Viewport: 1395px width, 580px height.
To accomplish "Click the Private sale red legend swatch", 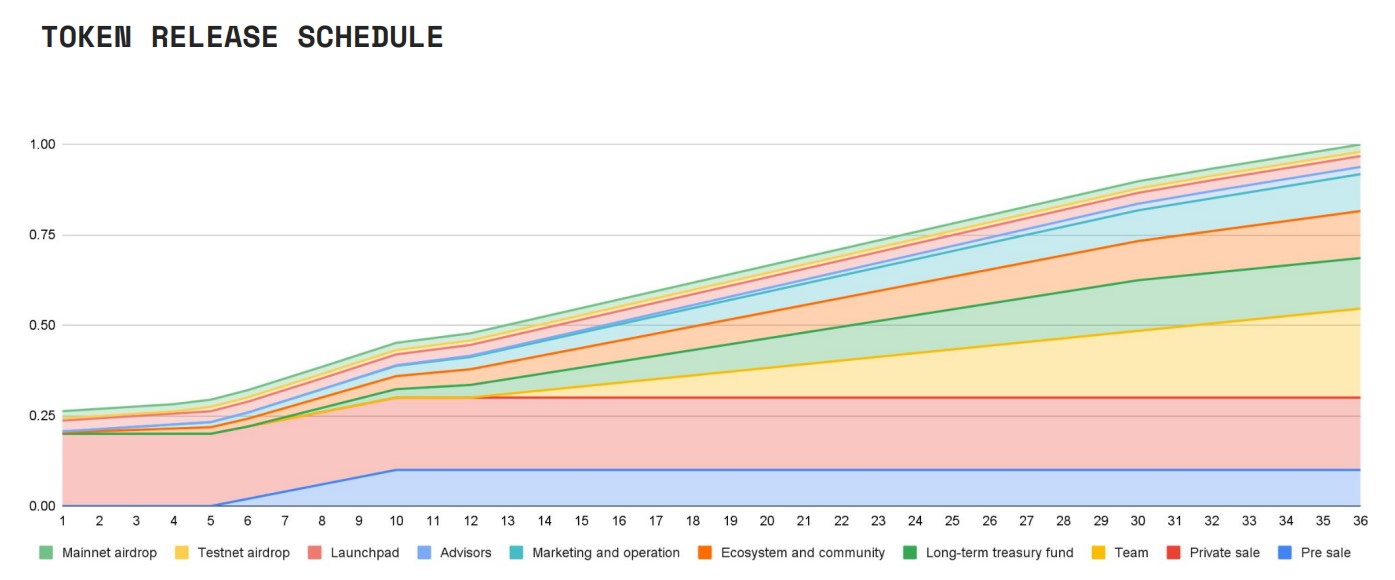I will pos(1173,553).
